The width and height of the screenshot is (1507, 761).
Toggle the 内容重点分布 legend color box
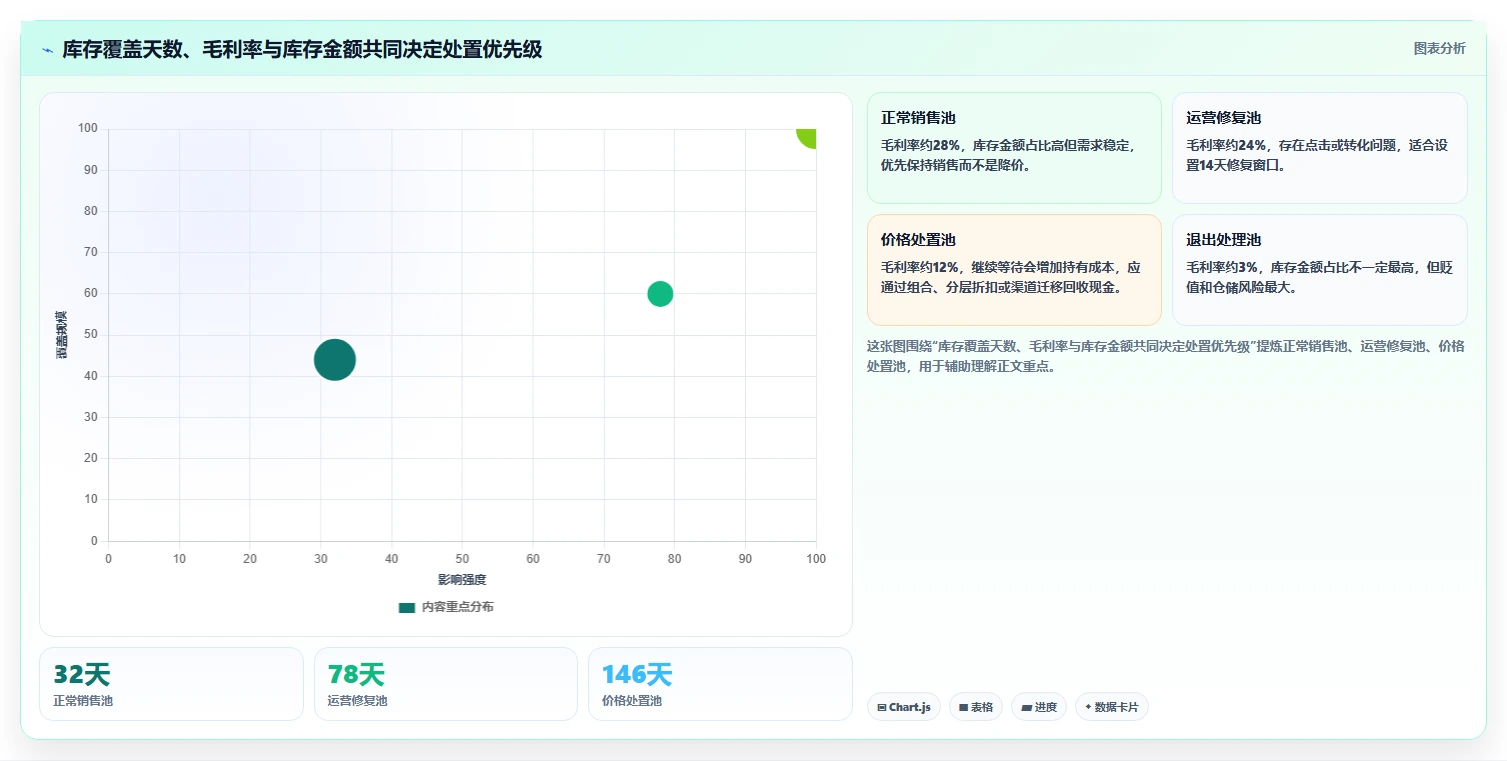(x=406, y=608)
